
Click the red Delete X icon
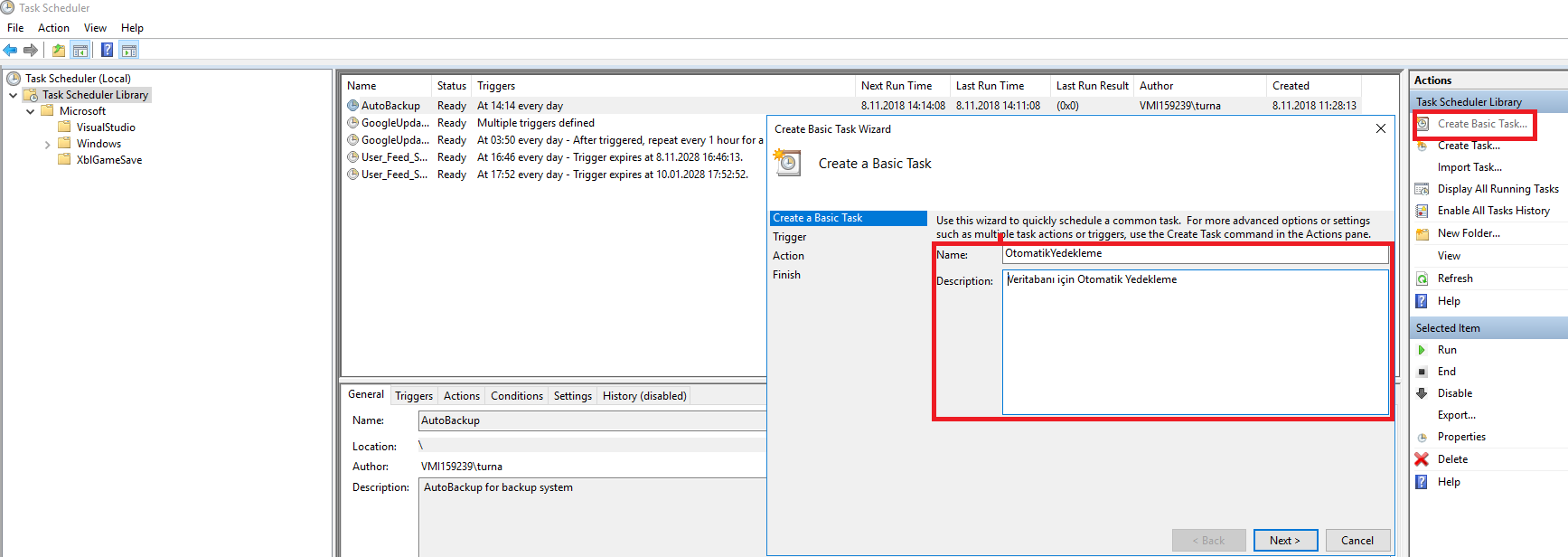[1422, 459]
